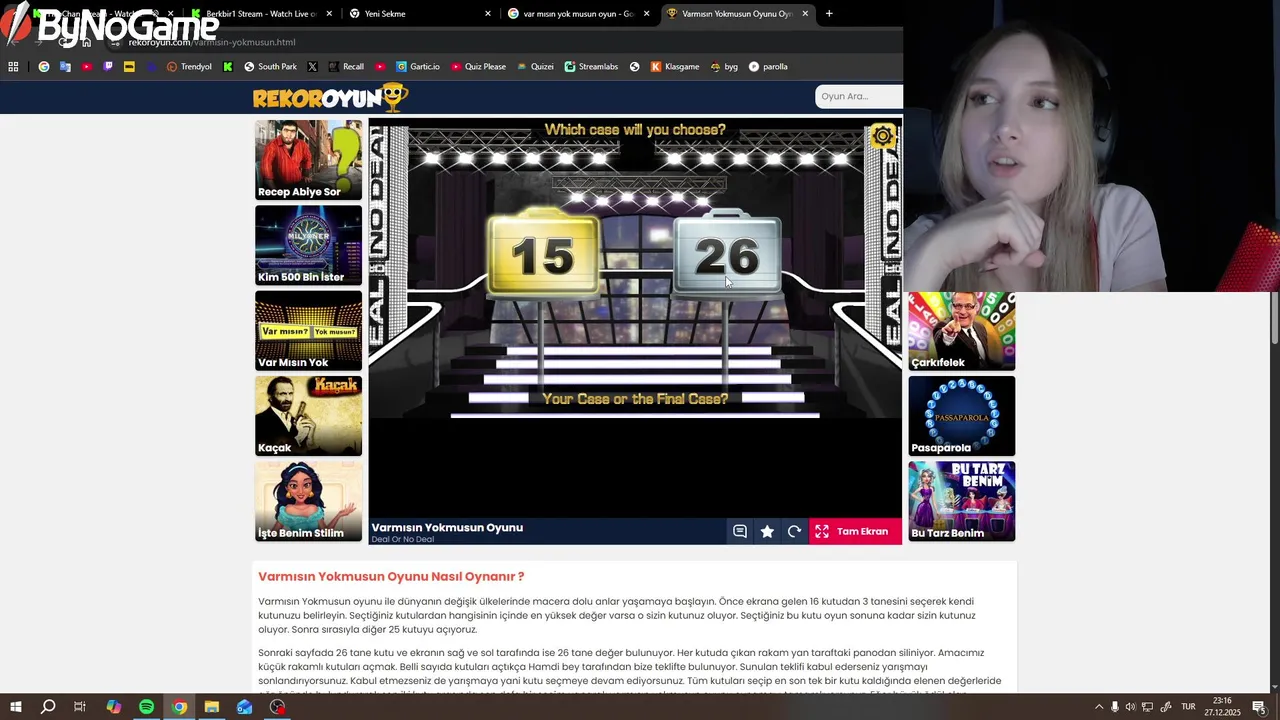Open the volume control in system tray
Screen dimensions: 1280x720
(x=1131, y=707)
